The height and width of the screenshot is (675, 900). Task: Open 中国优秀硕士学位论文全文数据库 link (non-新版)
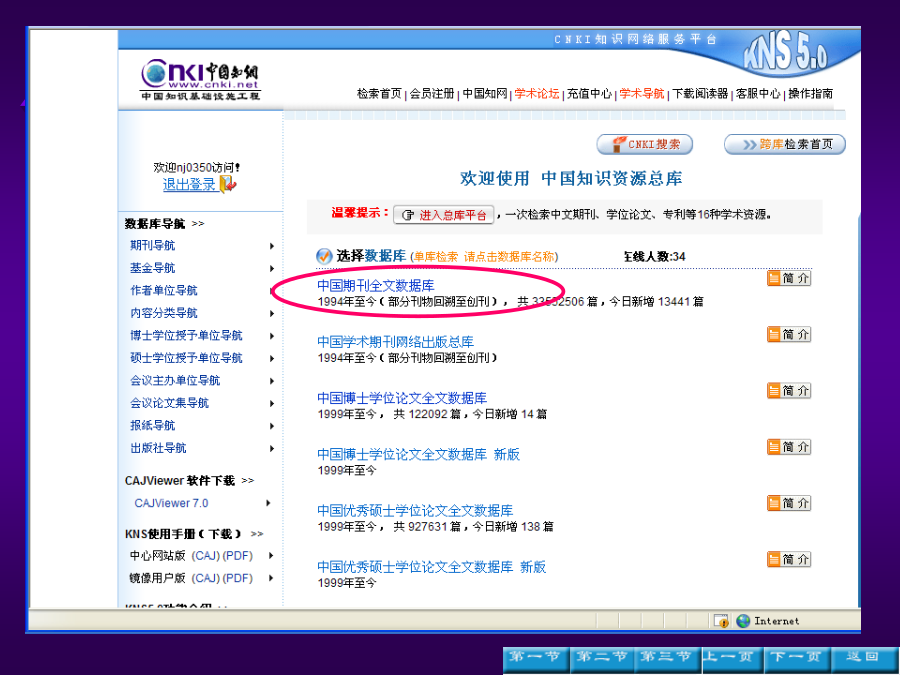(414, 510)
